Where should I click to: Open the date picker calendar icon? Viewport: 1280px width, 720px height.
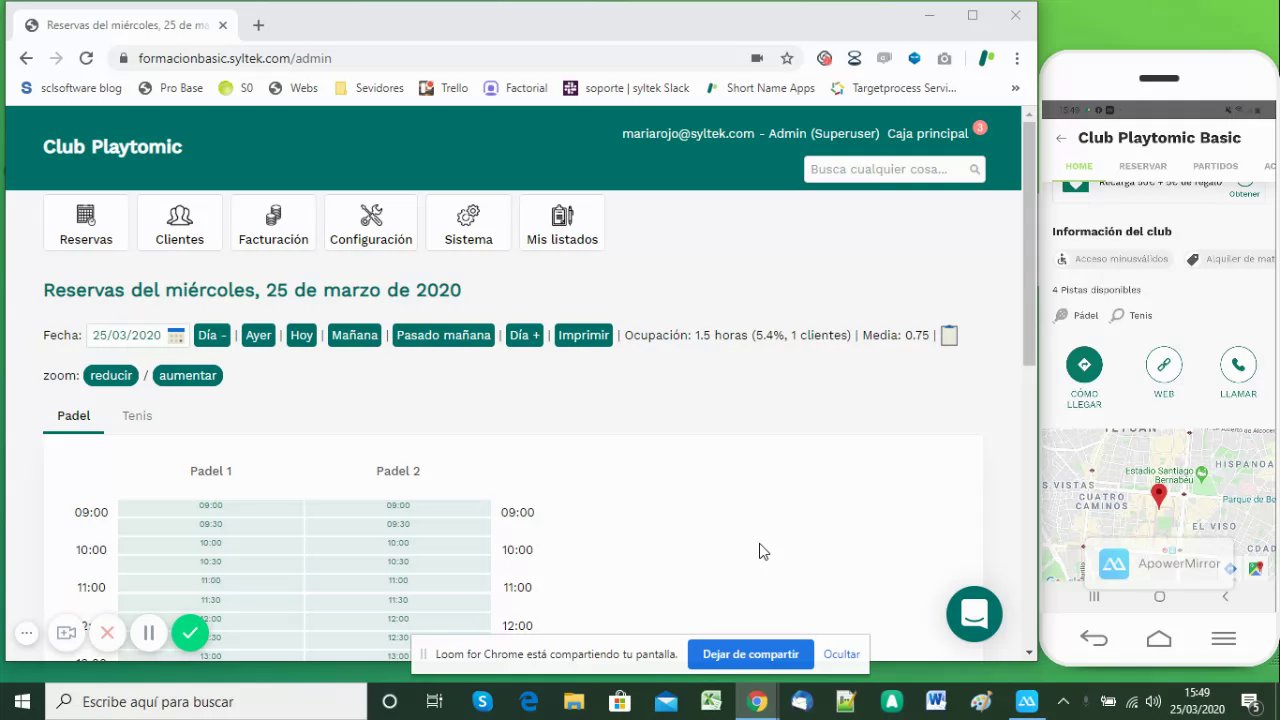[x=176, y=336]
